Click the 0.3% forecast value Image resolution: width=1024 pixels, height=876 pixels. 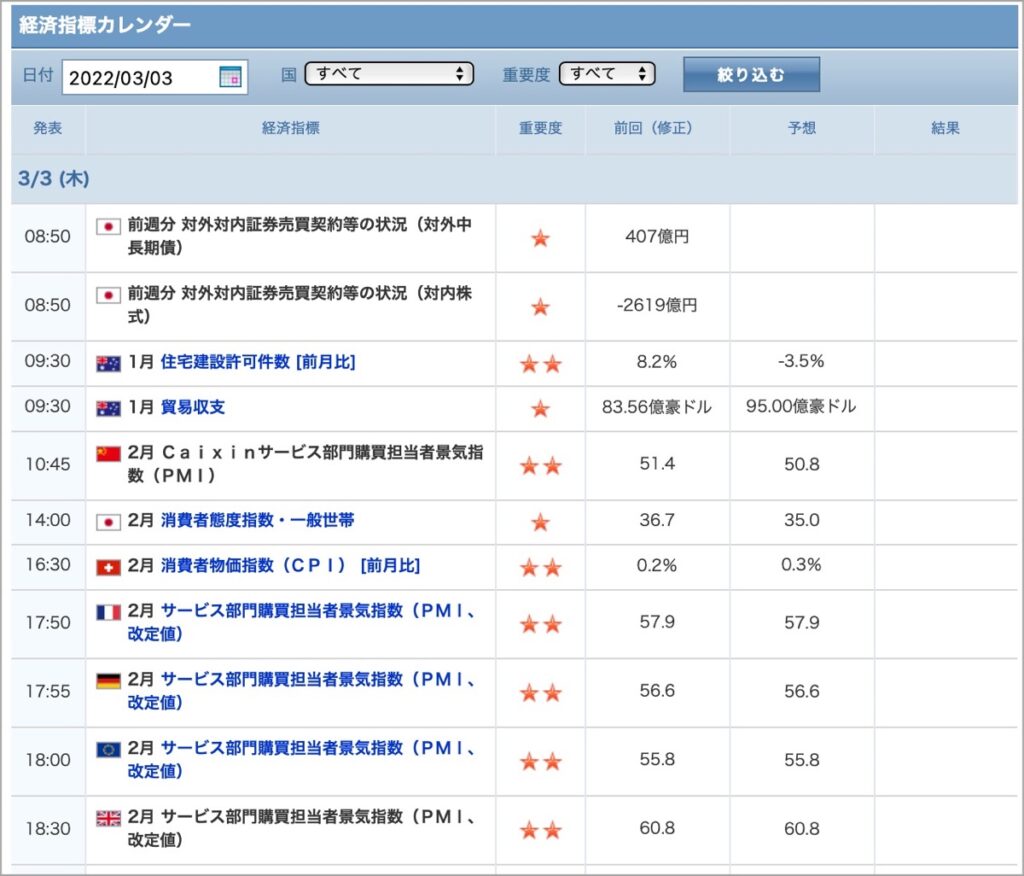click(801, 564)
